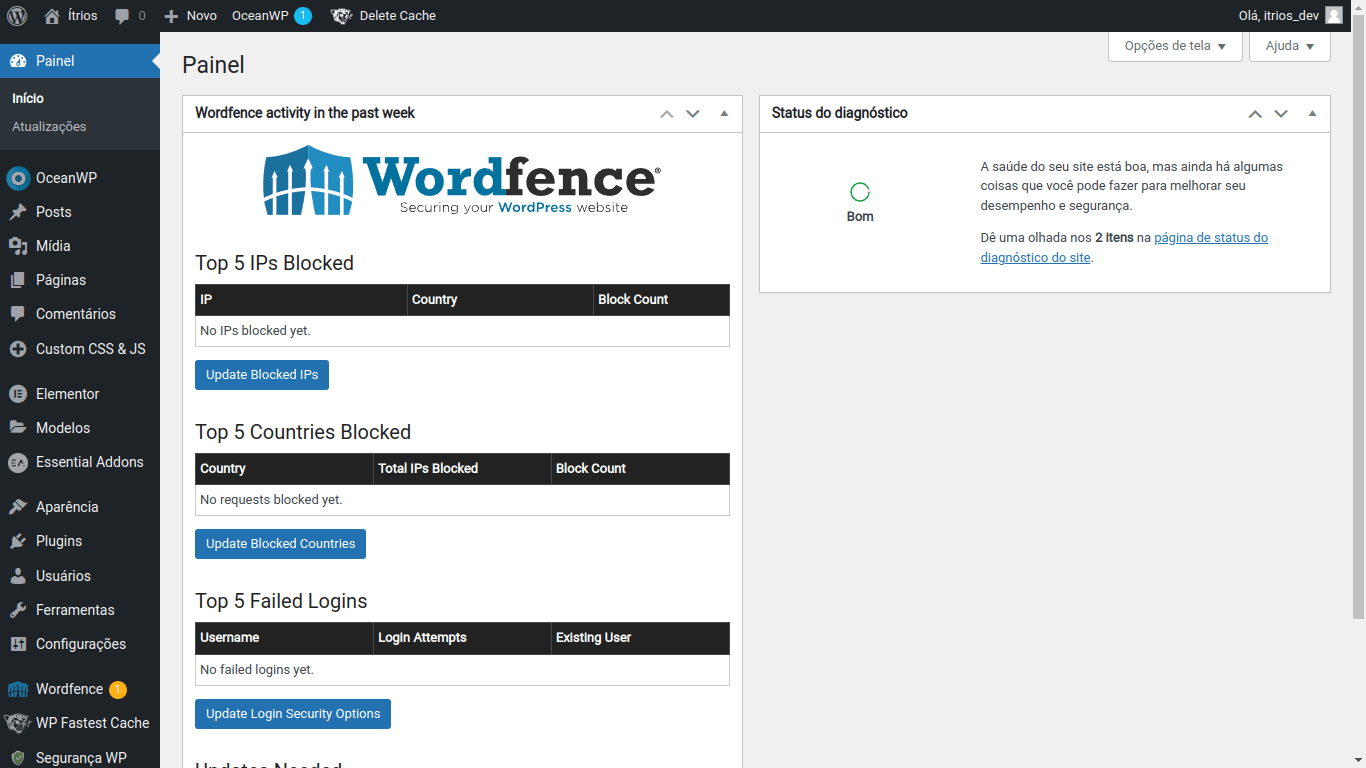
Task: Click the Update Blocked IPs button
Action: coord(262,375)
